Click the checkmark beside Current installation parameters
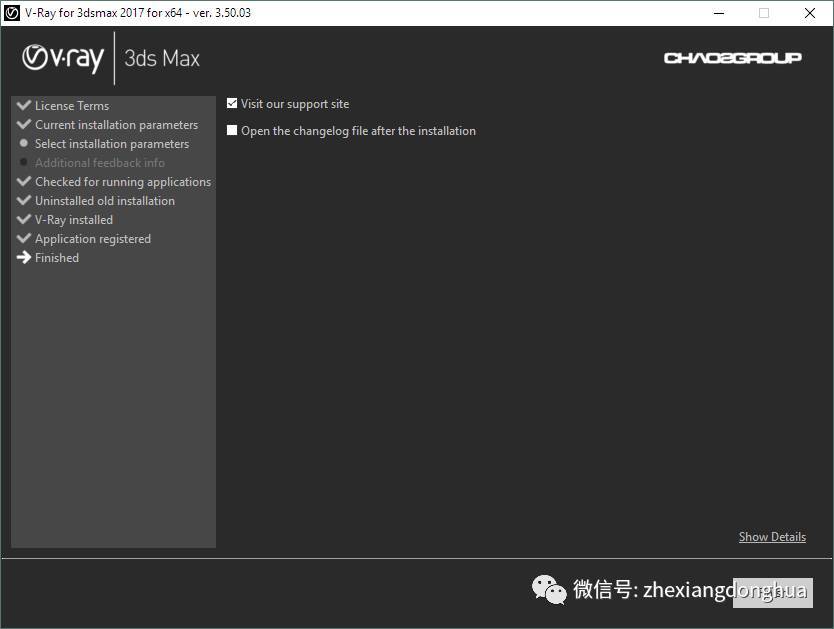 [24, 124]
